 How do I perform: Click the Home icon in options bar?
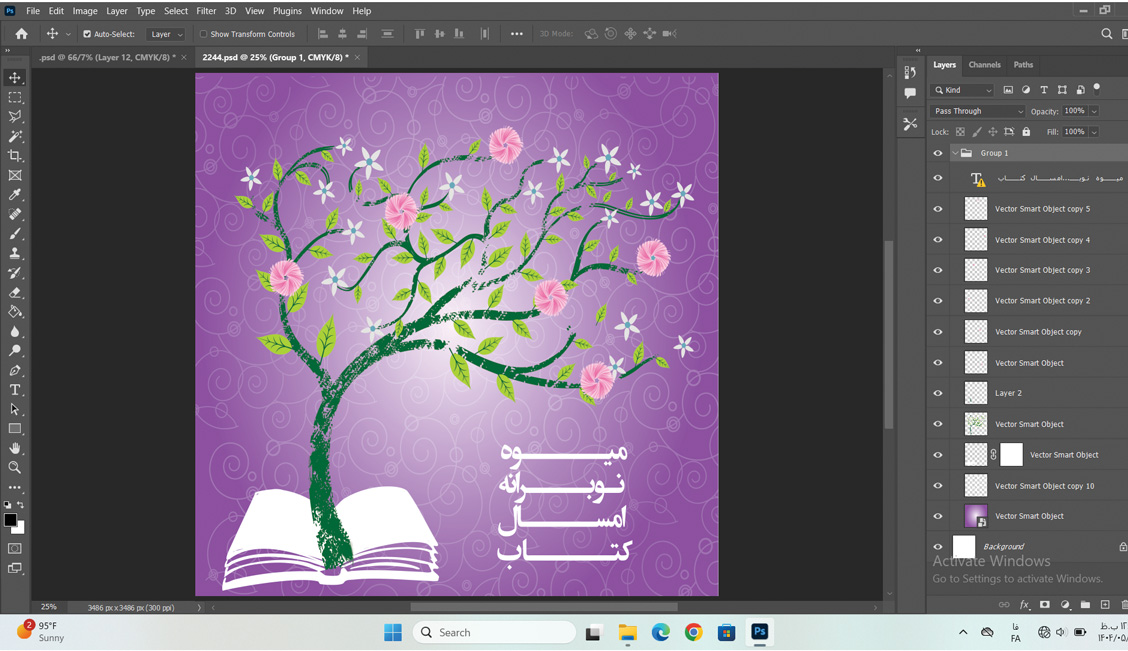click(x=22, y=34)
